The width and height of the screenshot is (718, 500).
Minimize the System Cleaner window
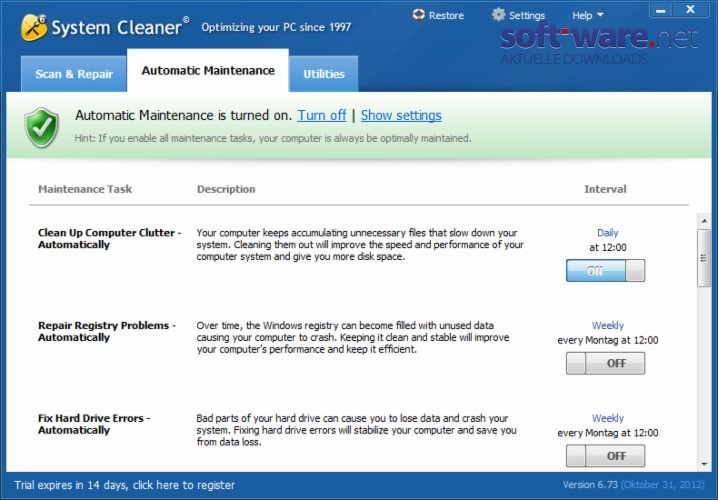(x=660, y=10)
